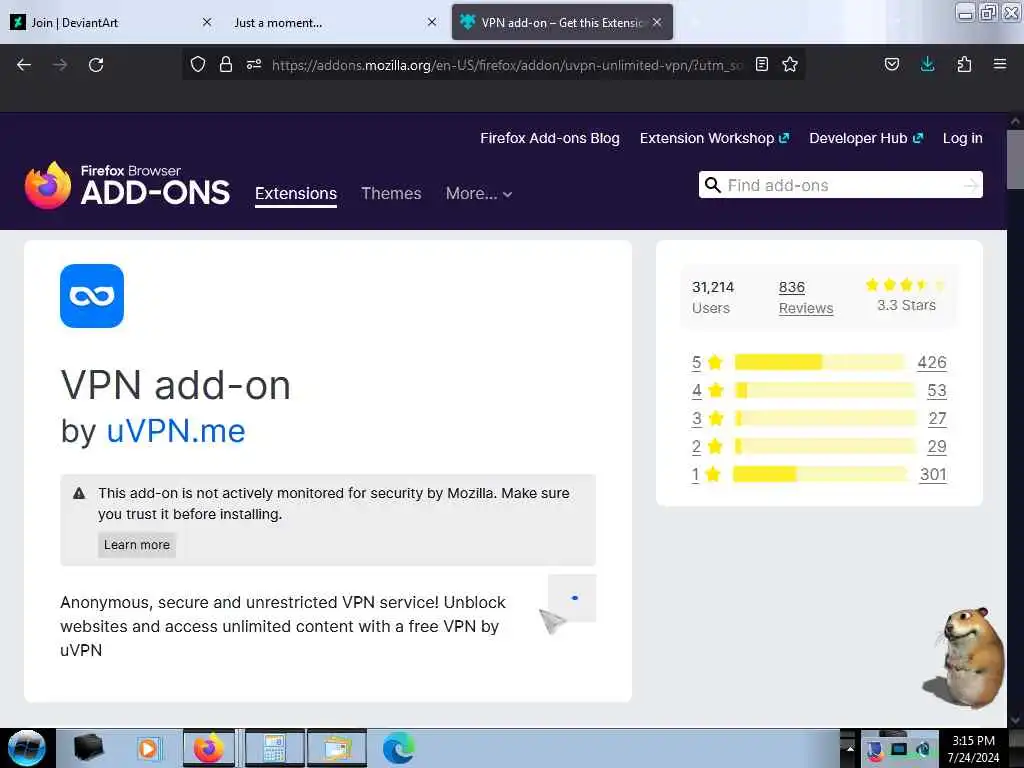Open Save to Pocket icon
Image resolution: width=1024 pixels, height=768 pixels.
tap(891, 64)
